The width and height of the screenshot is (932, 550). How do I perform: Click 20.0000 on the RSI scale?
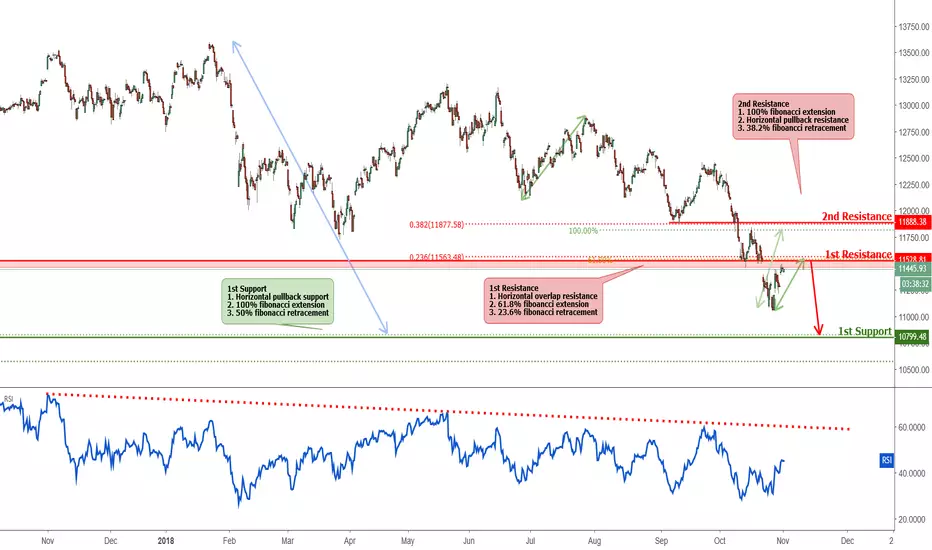[x=914, y=519]
